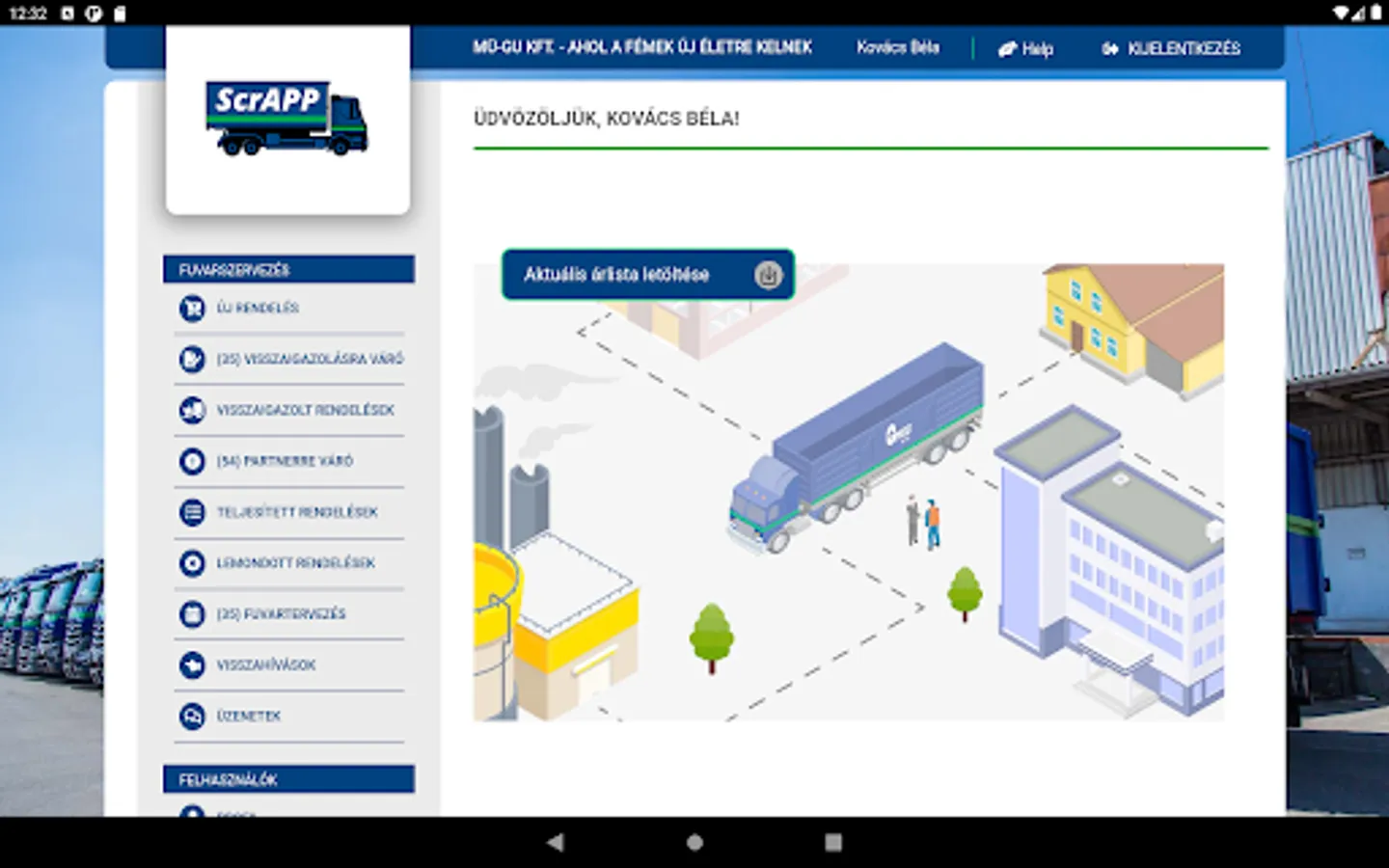Click the Help hand icon

(1007, 48)
